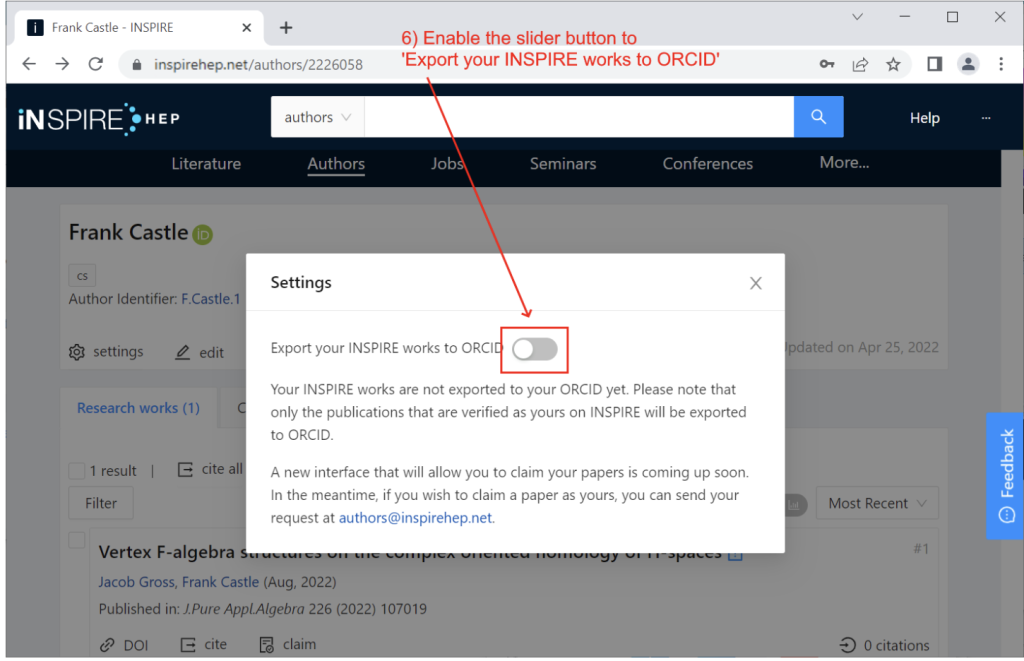Click the green ORCID iD badge
1024x661 pixels.
[203, 234]
